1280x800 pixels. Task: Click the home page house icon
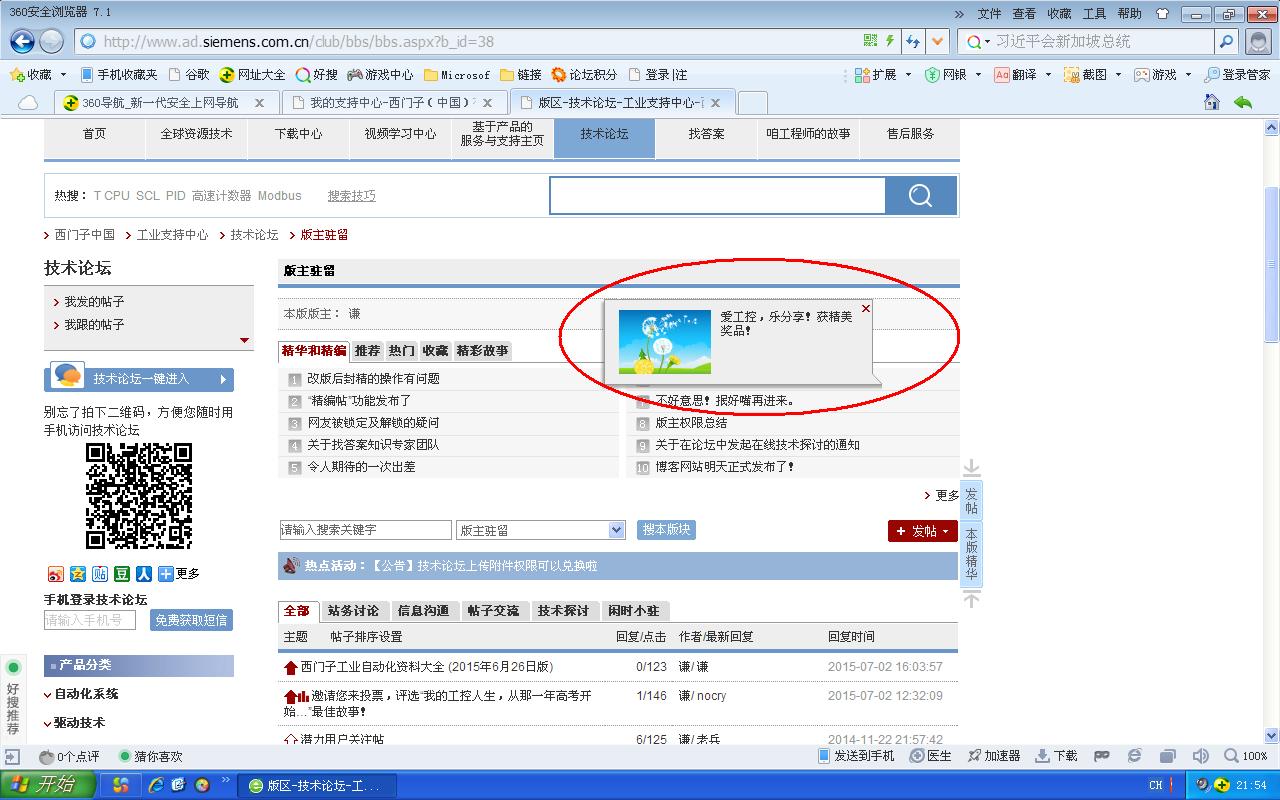(x=1212, y=102)
